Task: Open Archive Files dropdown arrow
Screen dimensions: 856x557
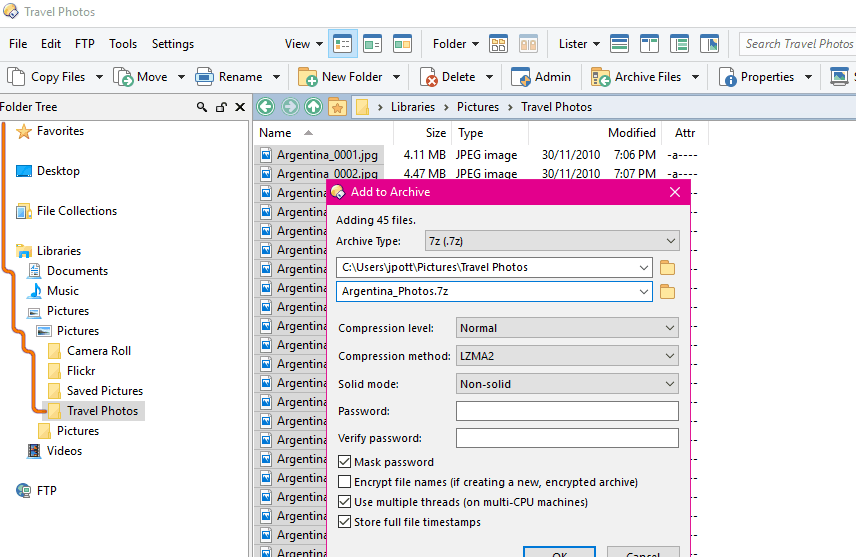Action: coord(696,77)
